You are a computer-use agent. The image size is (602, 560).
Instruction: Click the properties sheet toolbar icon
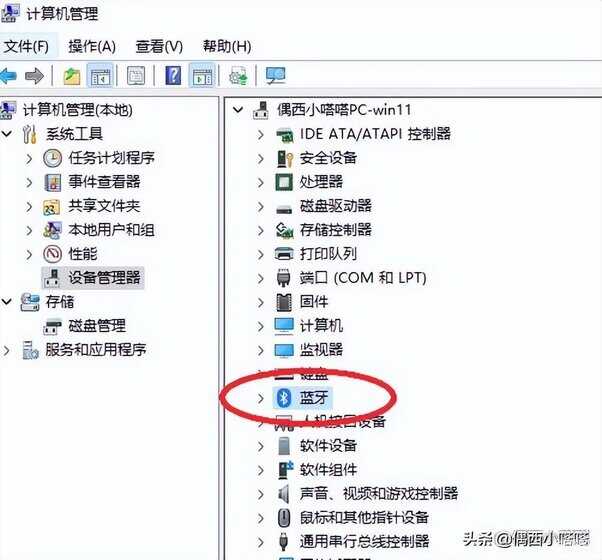(x=136, y=76)
